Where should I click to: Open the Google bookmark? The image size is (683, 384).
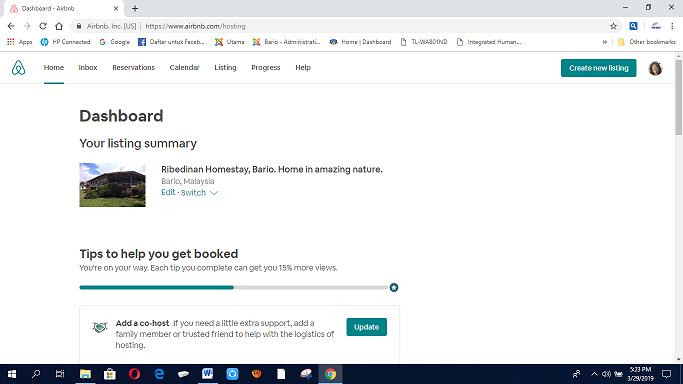pyautogui.click(x=115, y=42)
